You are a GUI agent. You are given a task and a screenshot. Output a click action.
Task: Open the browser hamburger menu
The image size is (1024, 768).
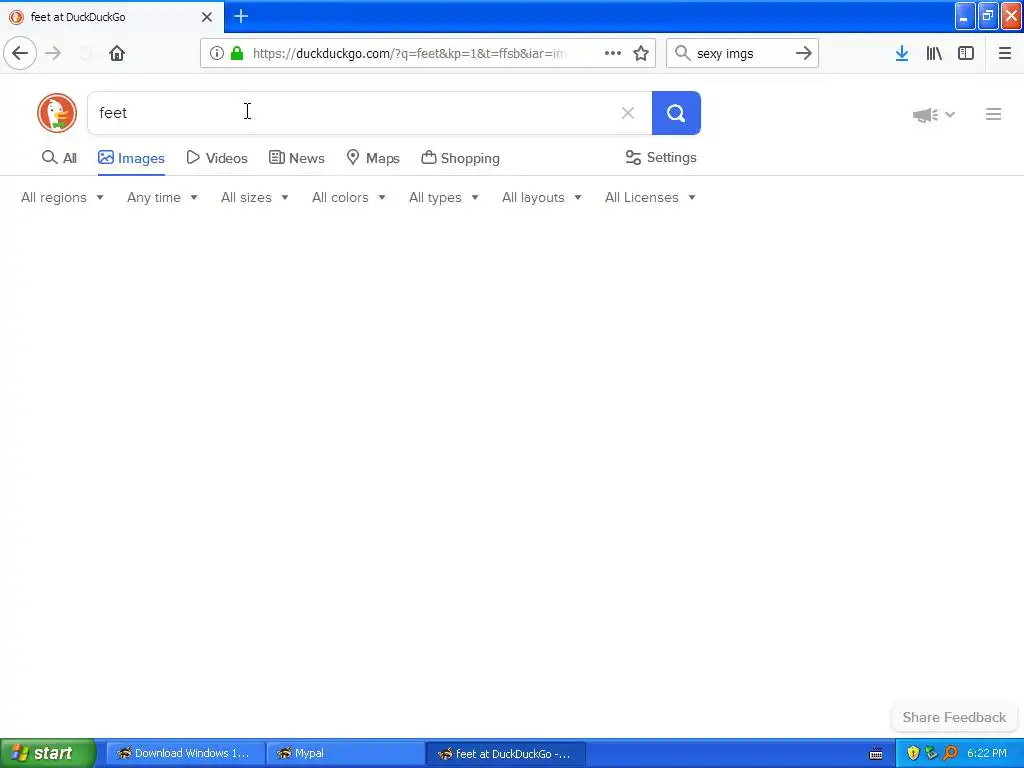[x=1004, y=54]
